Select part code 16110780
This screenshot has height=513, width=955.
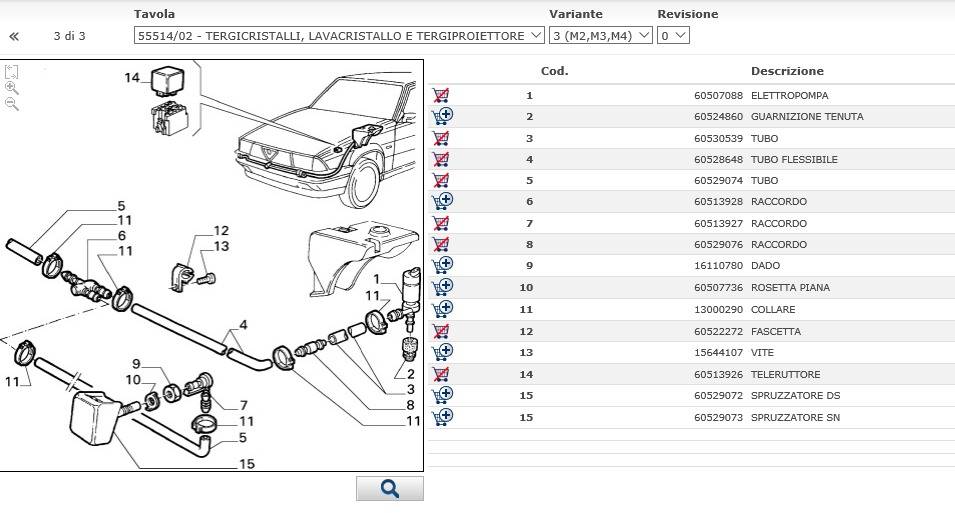coord(718,266)
